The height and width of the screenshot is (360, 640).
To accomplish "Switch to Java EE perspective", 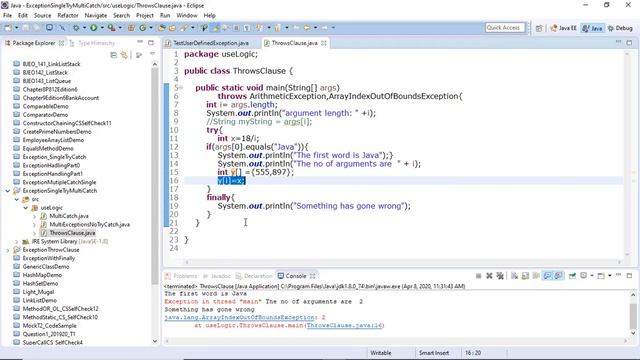I will [x=563, y=28].
